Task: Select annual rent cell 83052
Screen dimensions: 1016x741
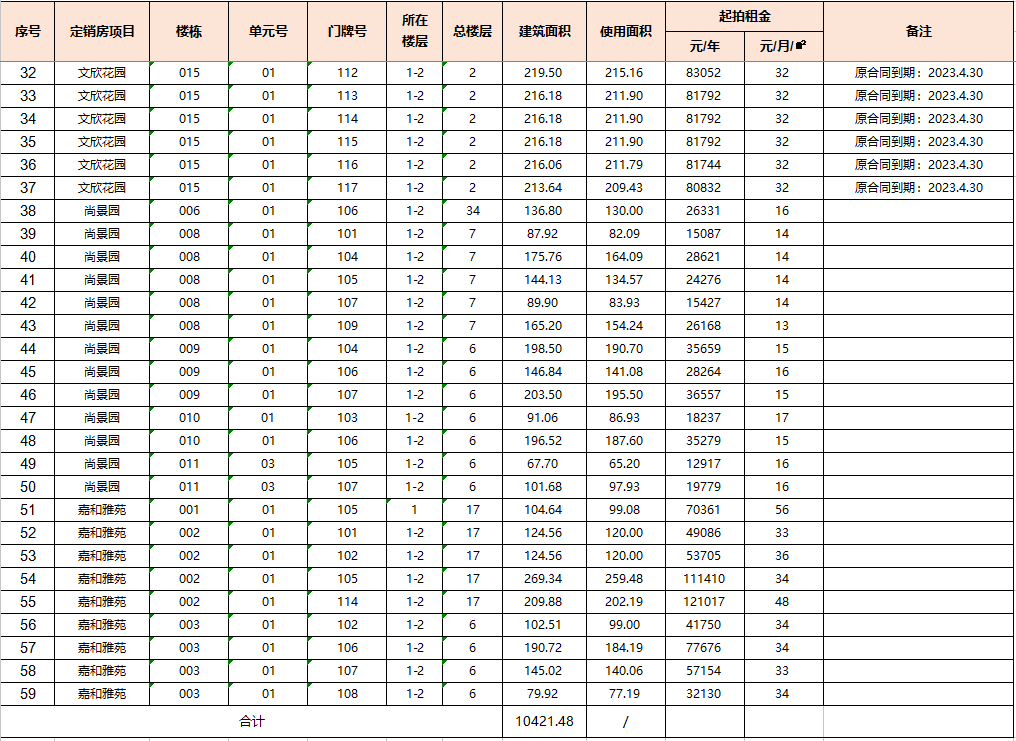Action: (704, 73)
